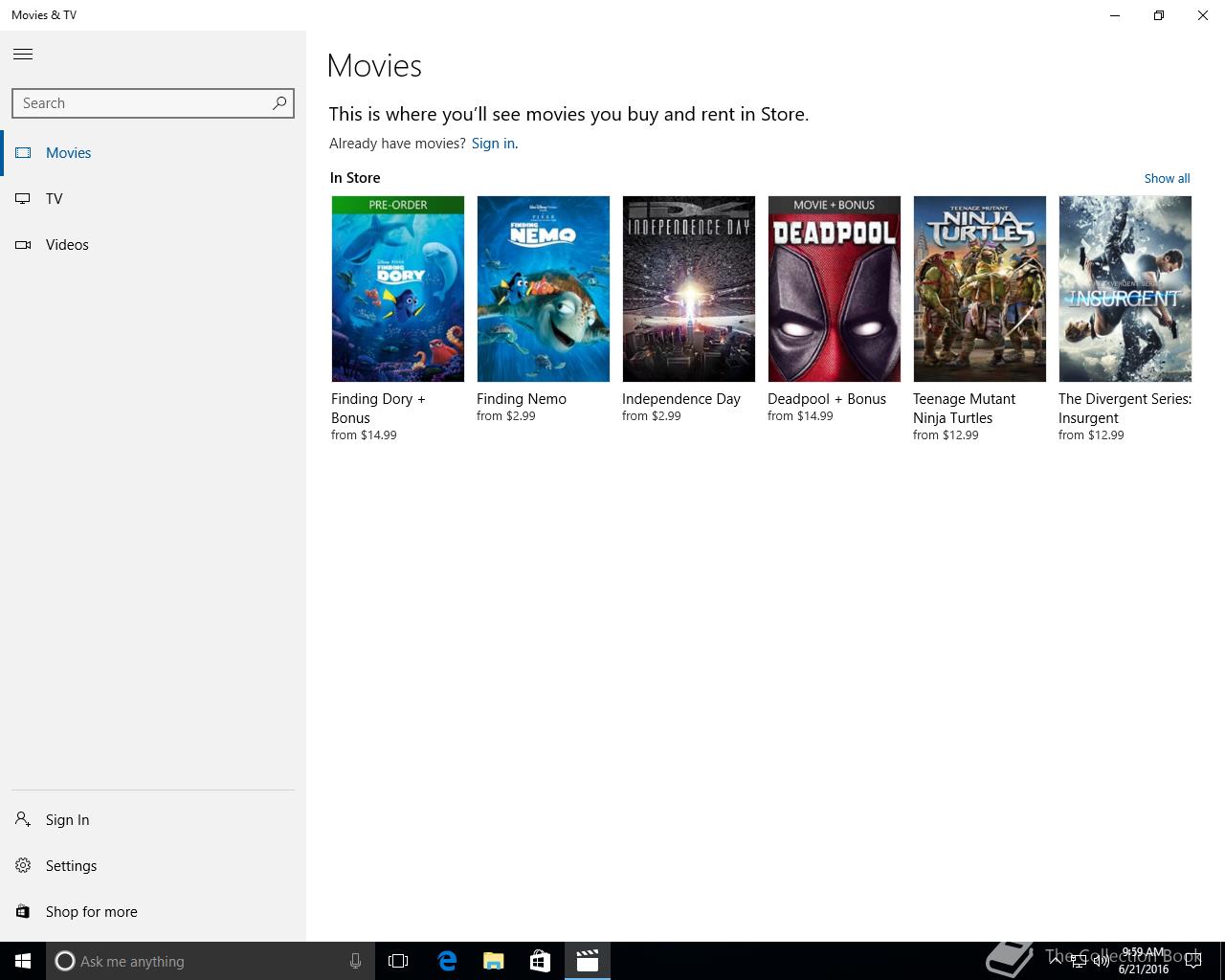Click the 'Finding Dory + Bonus' title
Image resolution: width=1225 pixels, height=980 pixels.
click(x=378, y=409)
